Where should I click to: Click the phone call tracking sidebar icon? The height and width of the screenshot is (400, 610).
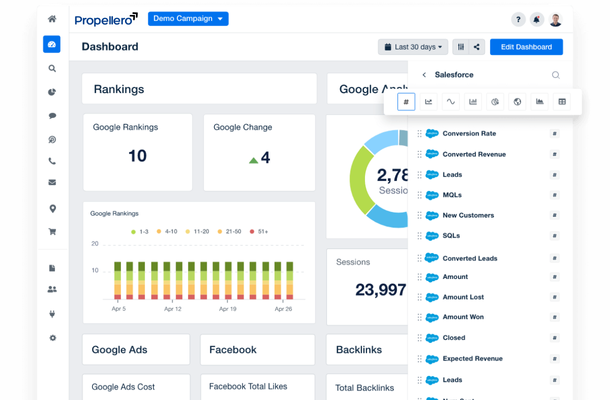(52, 161)
